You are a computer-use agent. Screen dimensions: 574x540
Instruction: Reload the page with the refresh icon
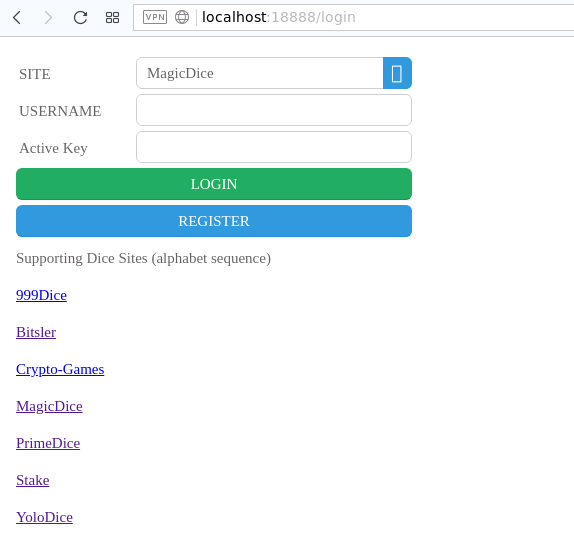[80, 17]
